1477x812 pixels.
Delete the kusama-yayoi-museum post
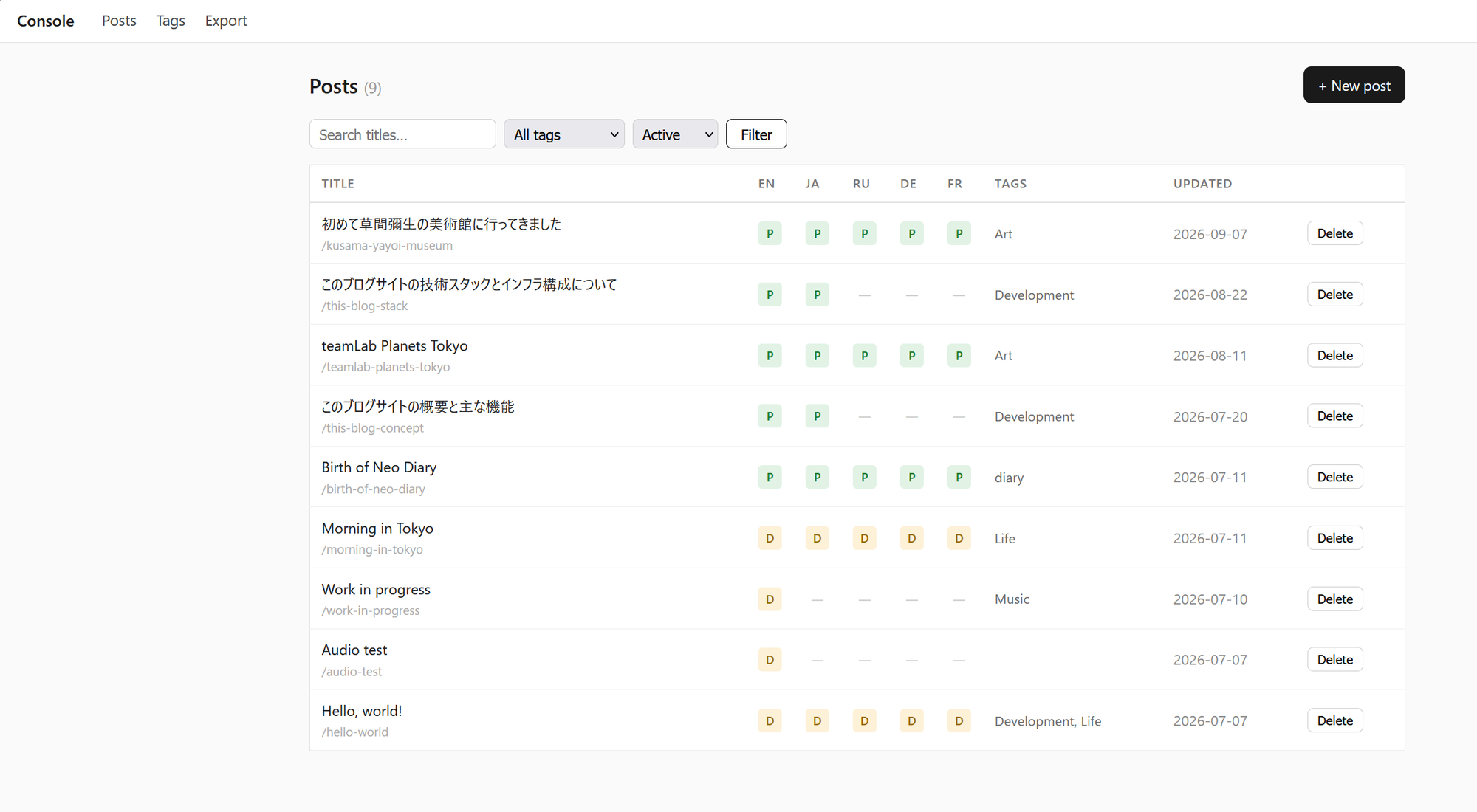1334,233
